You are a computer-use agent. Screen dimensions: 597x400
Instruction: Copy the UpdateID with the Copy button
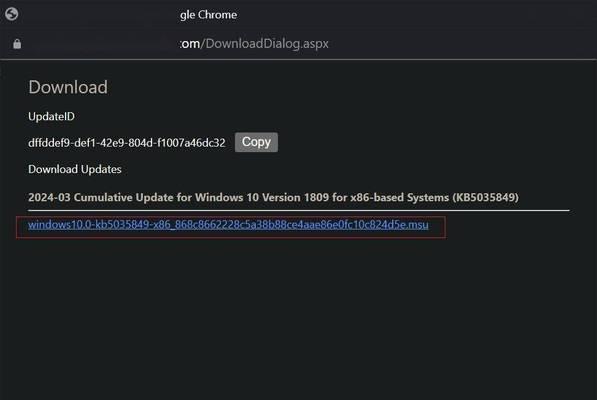click(x=256, y=142)
